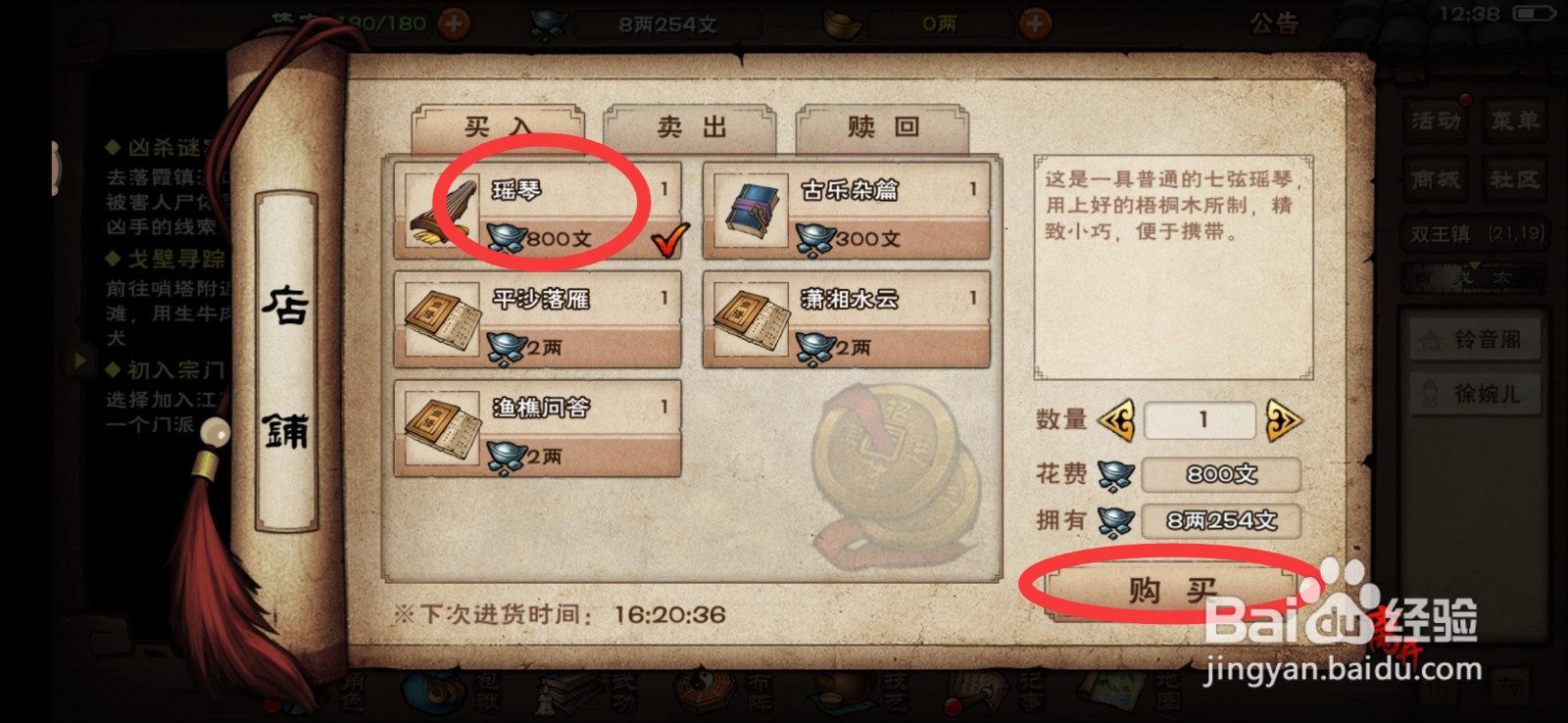
Task: Expand the left side panel arrow
Action: click(80, 360)
